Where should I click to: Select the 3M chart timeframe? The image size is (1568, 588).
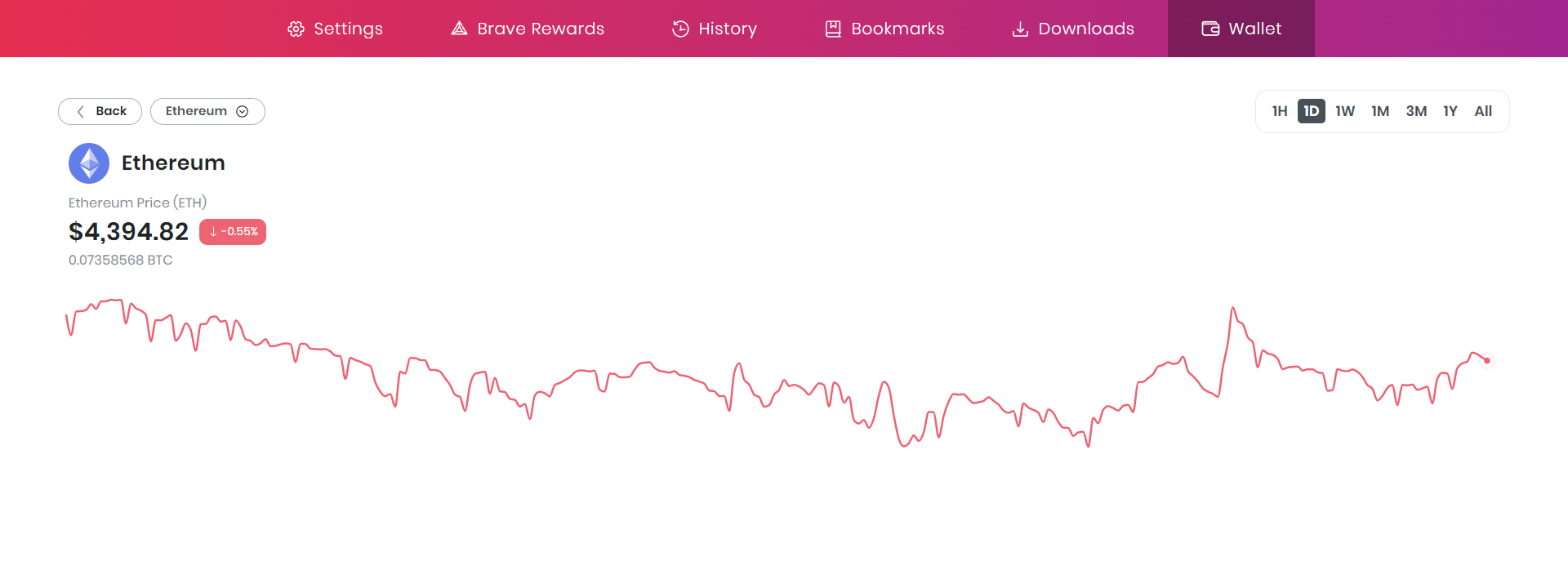coord(1416,111)
